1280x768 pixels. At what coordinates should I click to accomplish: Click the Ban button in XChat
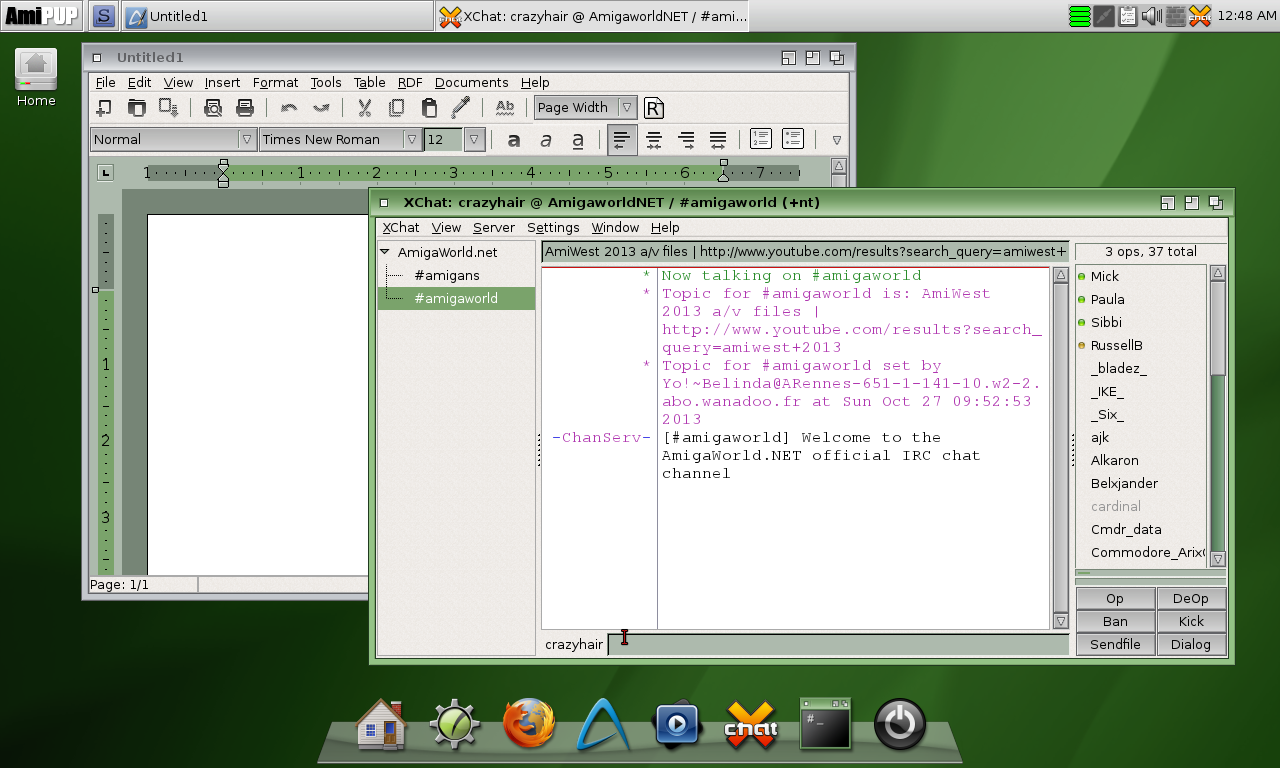pyautogui.click(x=1115, y=622)
